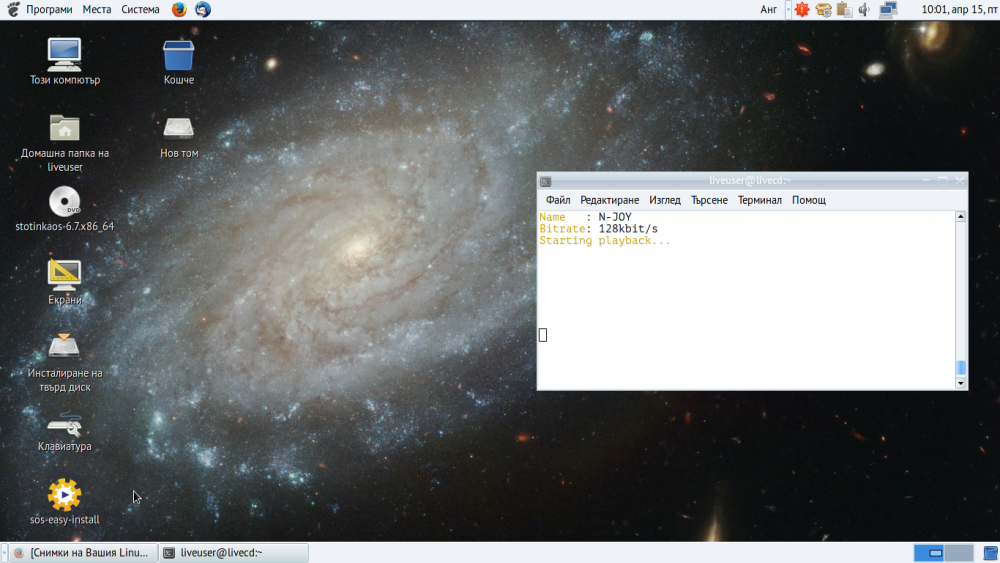1000x563 pixels.
Task: Open the volume speaker icon
Action: pyautogui.click(x=865, y=10)
